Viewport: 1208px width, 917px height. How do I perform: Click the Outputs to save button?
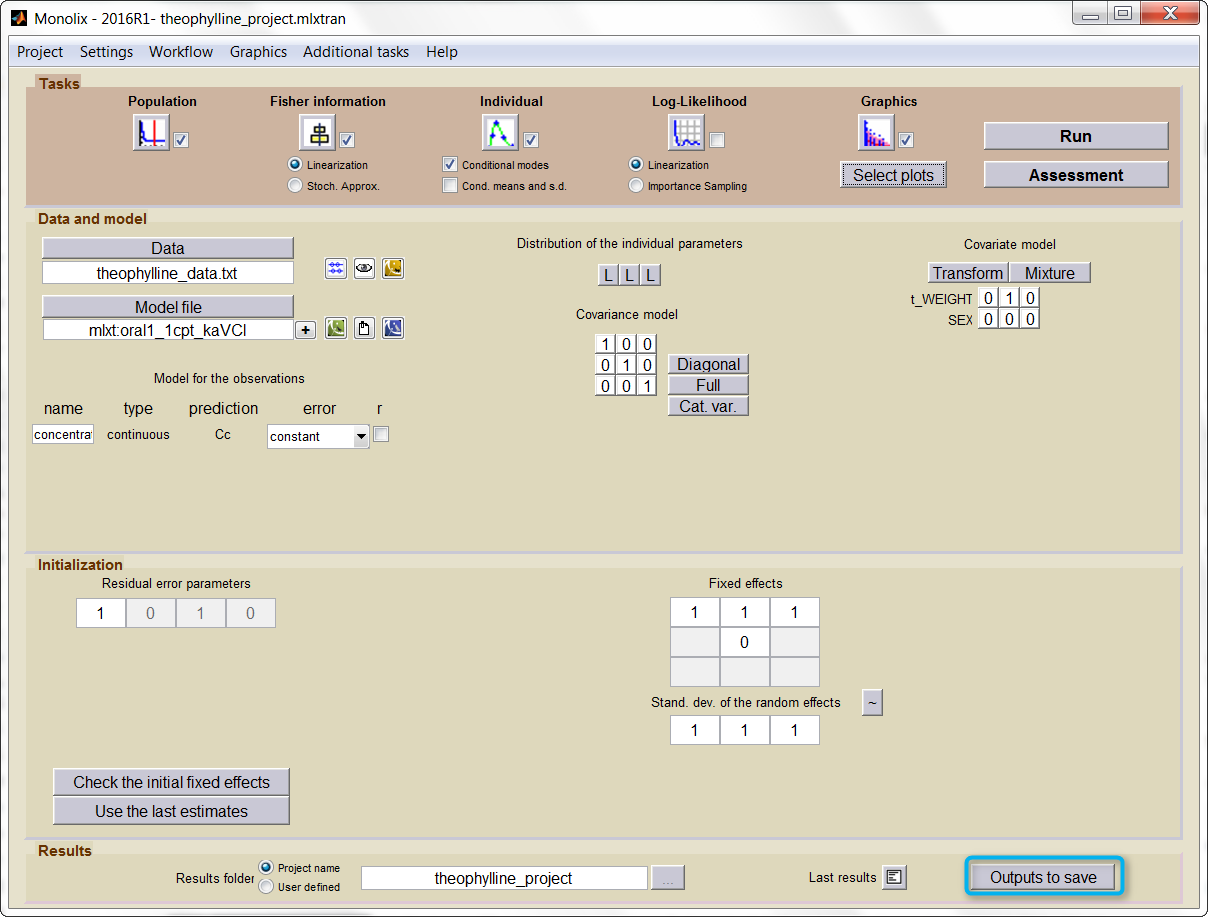[1044, 877]
